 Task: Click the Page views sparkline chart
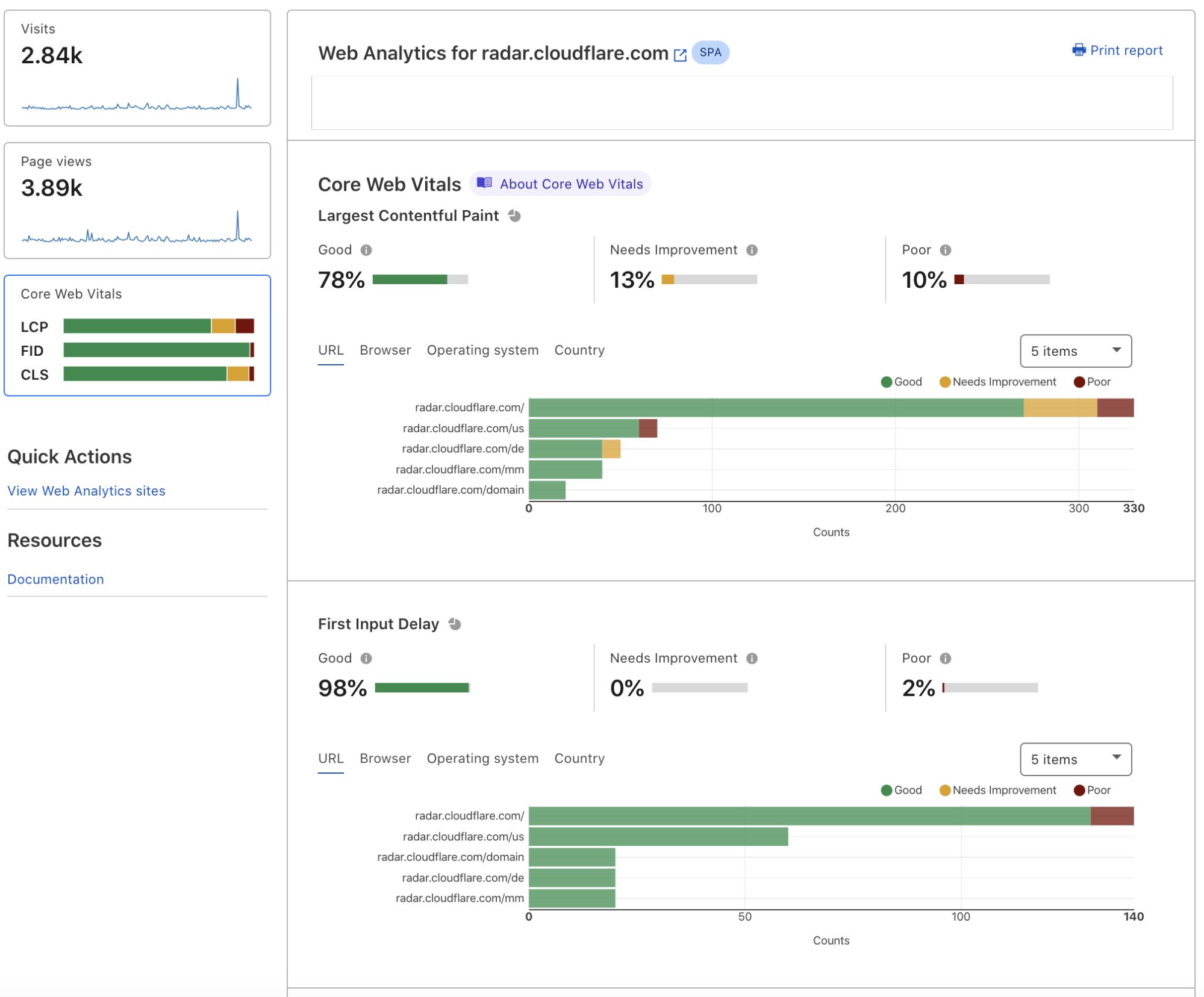(x=137, y=227)
